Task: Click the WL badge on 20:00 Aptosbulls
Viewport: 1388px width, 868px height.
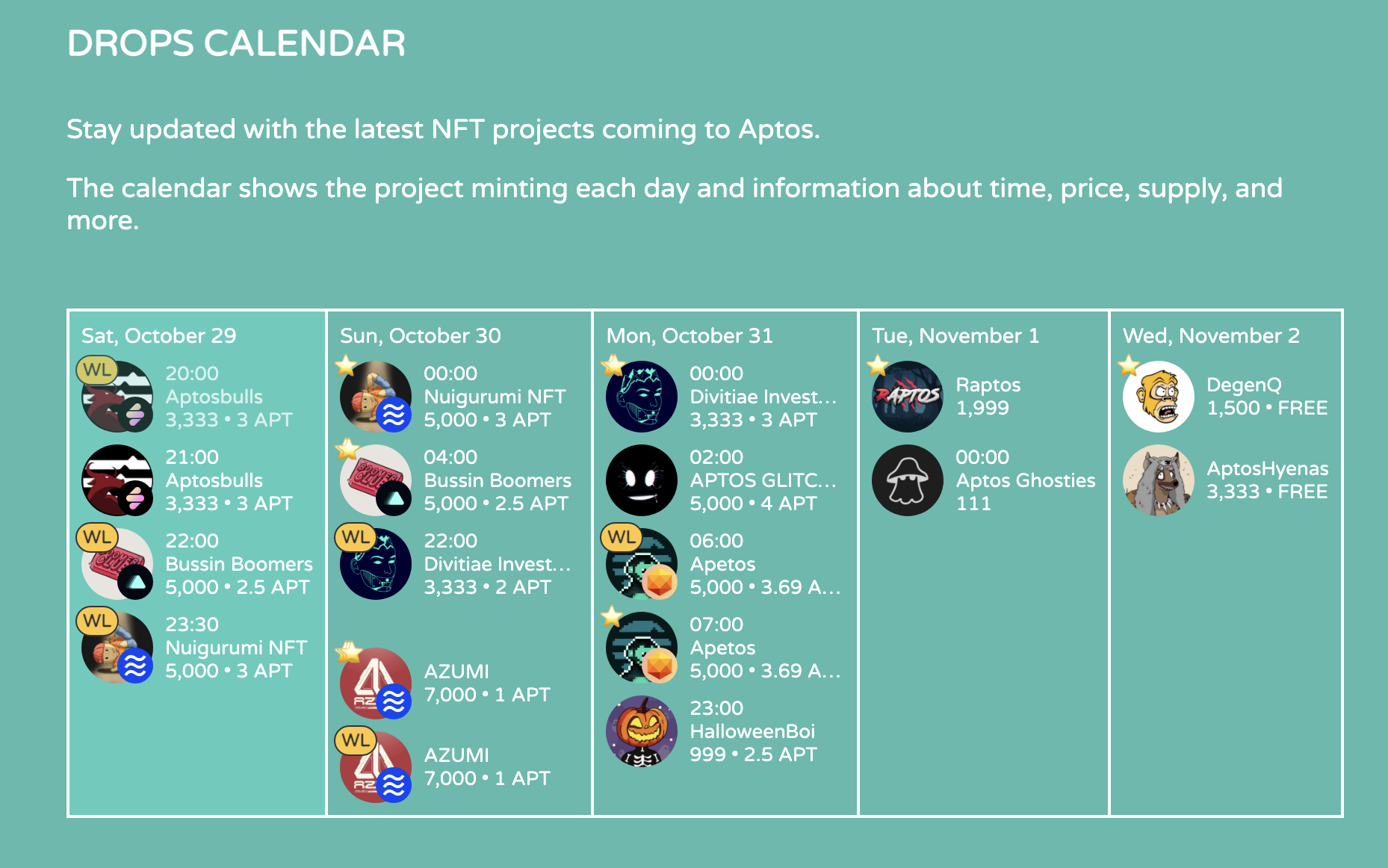Action: click(97, 370)
